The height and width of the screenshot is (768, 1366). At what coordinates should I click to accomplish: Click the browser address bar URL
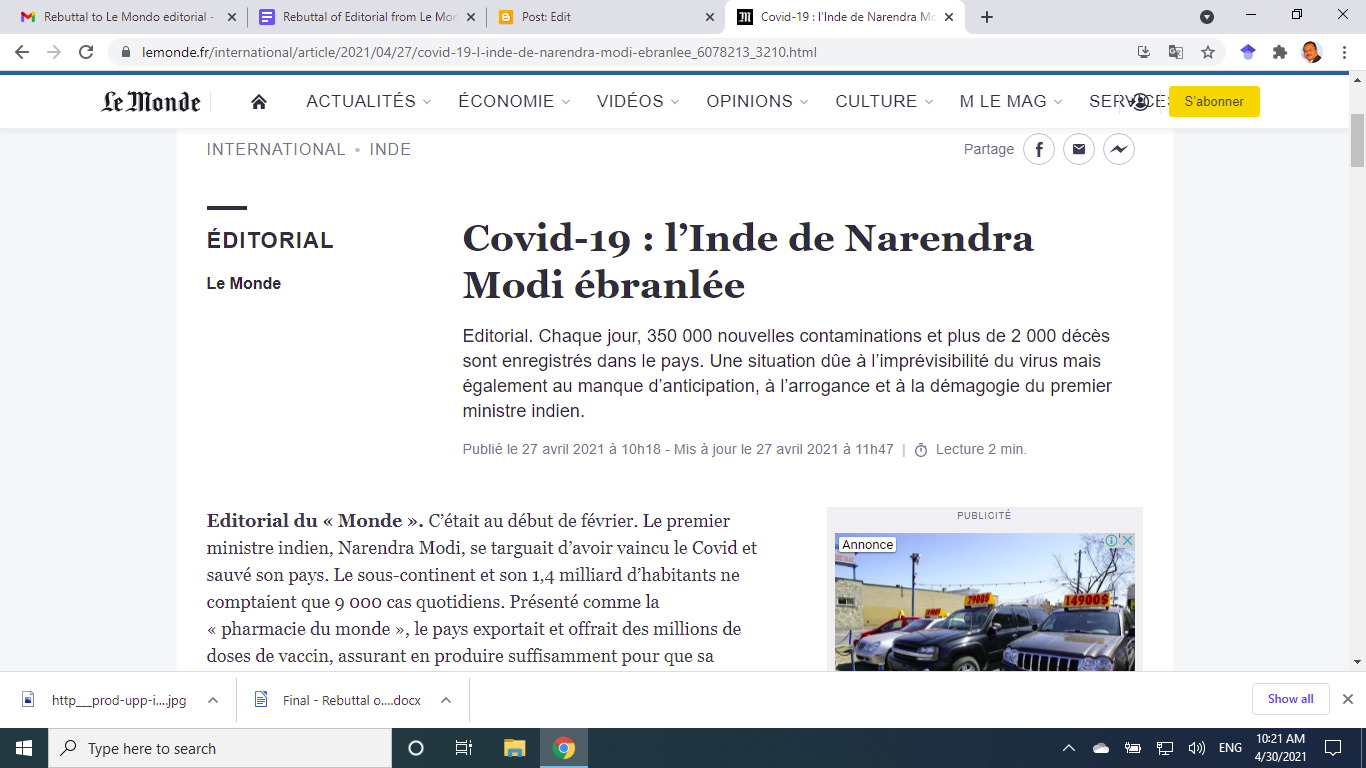click(x=480, y=52)
